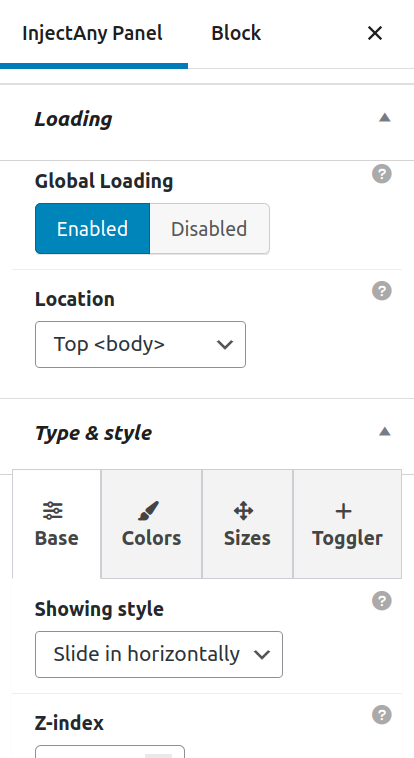The width and height of the screenshot is (414, 758).
Task: Set Global Loading to Enabled
Action: [92, 229]
